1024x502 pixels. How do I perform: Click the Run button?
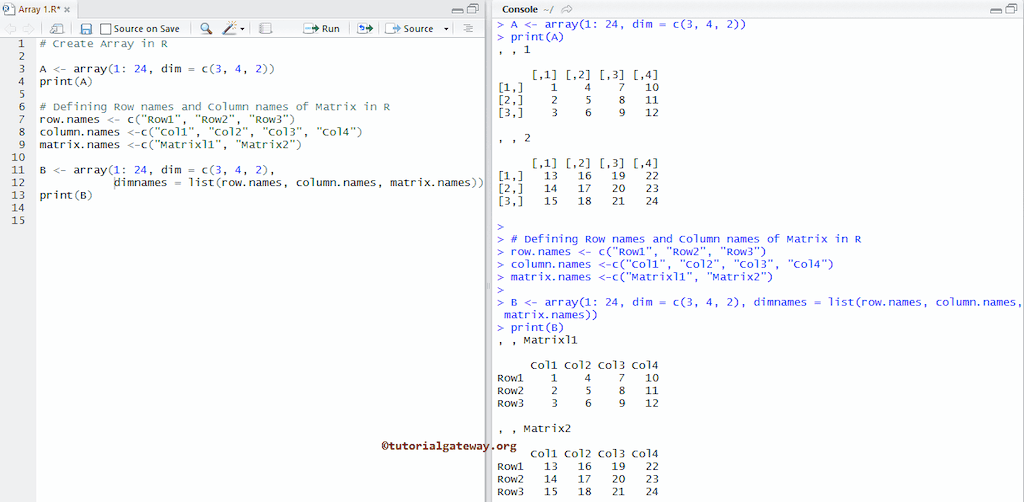(x=322, y=29)
